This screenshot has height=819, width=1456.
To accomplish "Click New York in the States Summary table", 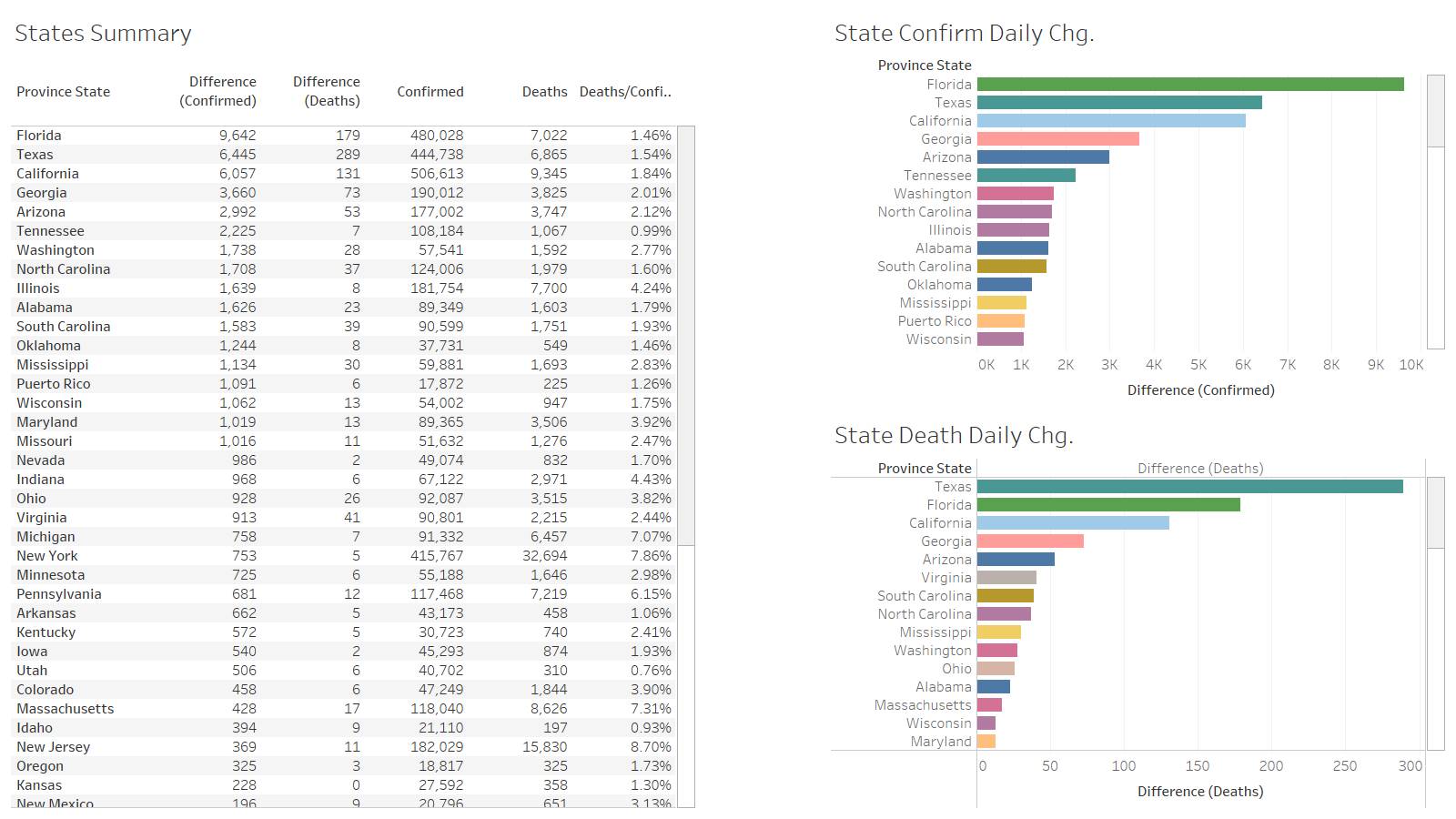I will [46, 556].
